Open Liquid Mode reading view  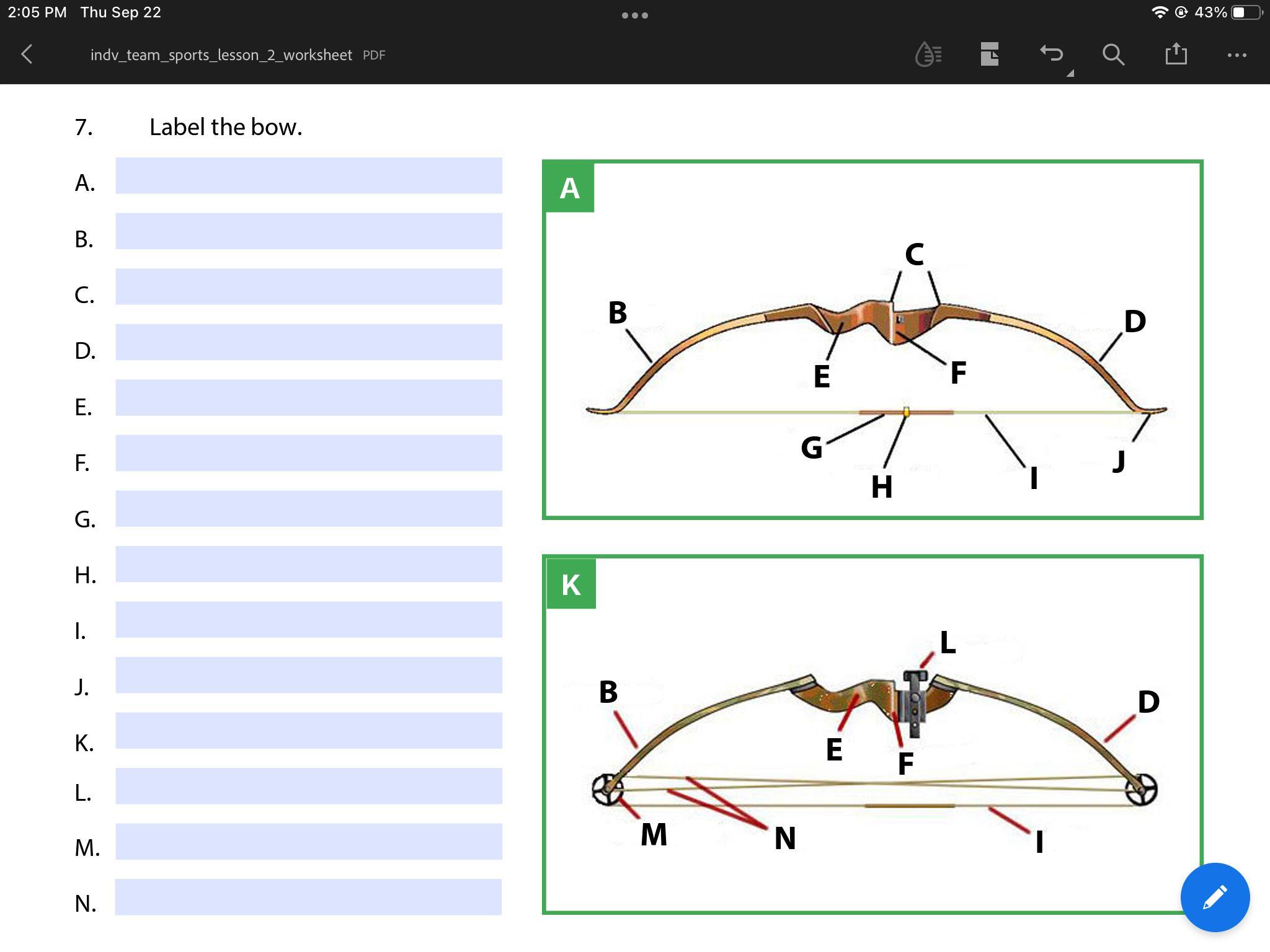point(928,55)
